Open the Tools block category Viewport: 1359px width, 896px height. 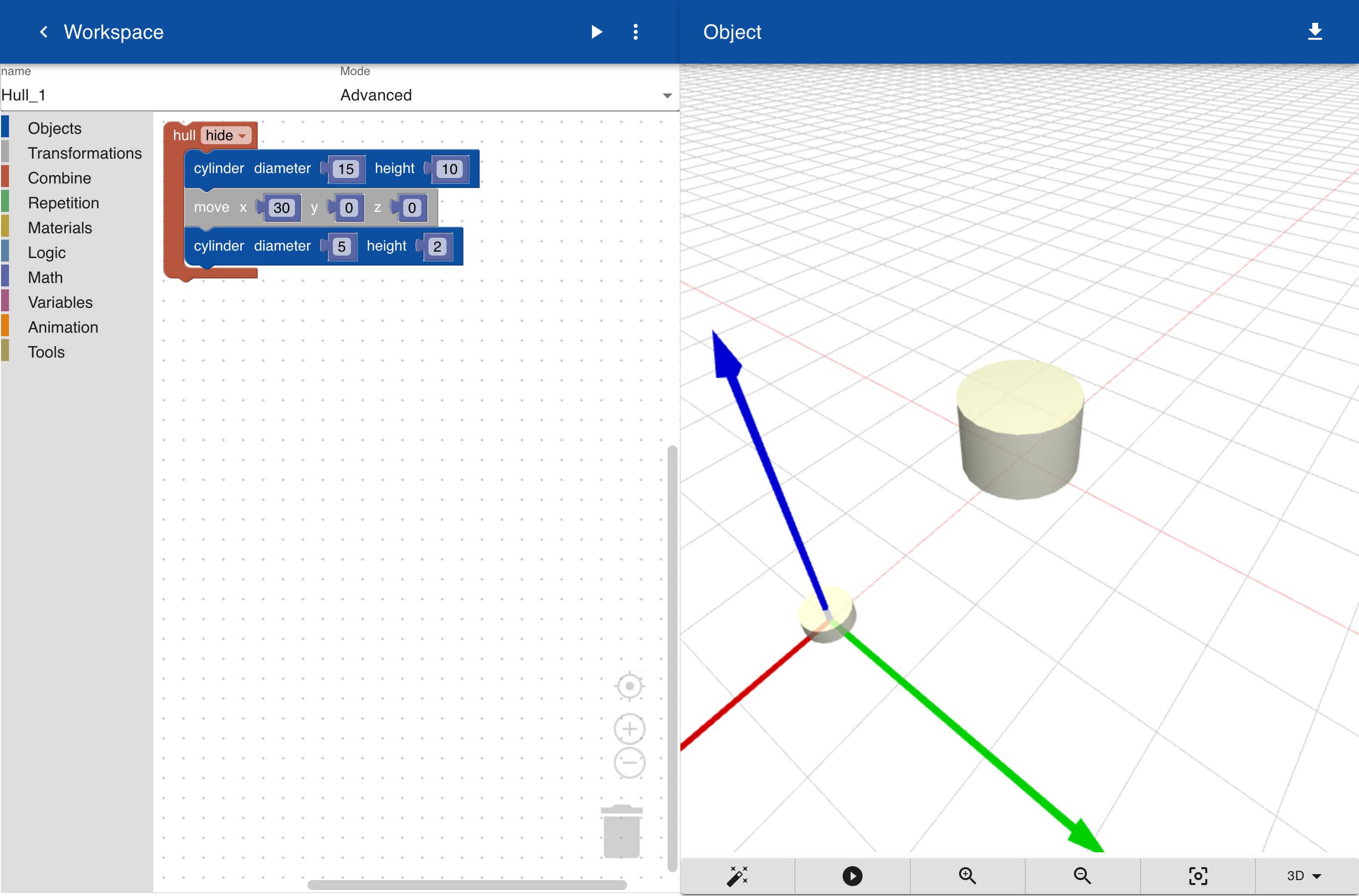tap(46, 352)
